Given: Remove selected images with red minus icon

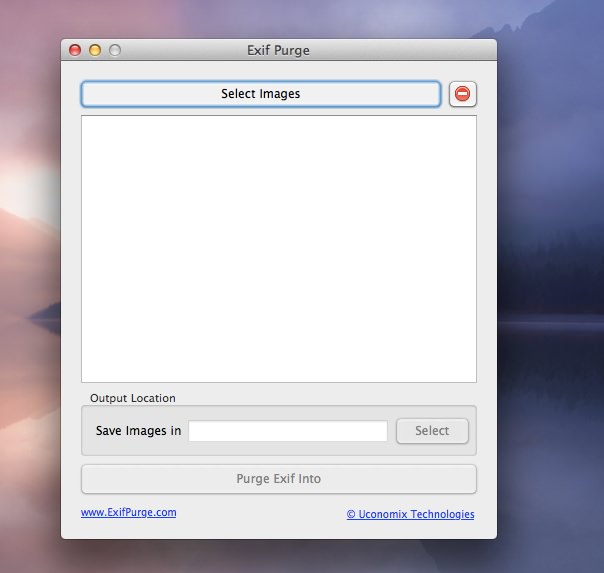Looking at the screenshot, I should (463, 94).
